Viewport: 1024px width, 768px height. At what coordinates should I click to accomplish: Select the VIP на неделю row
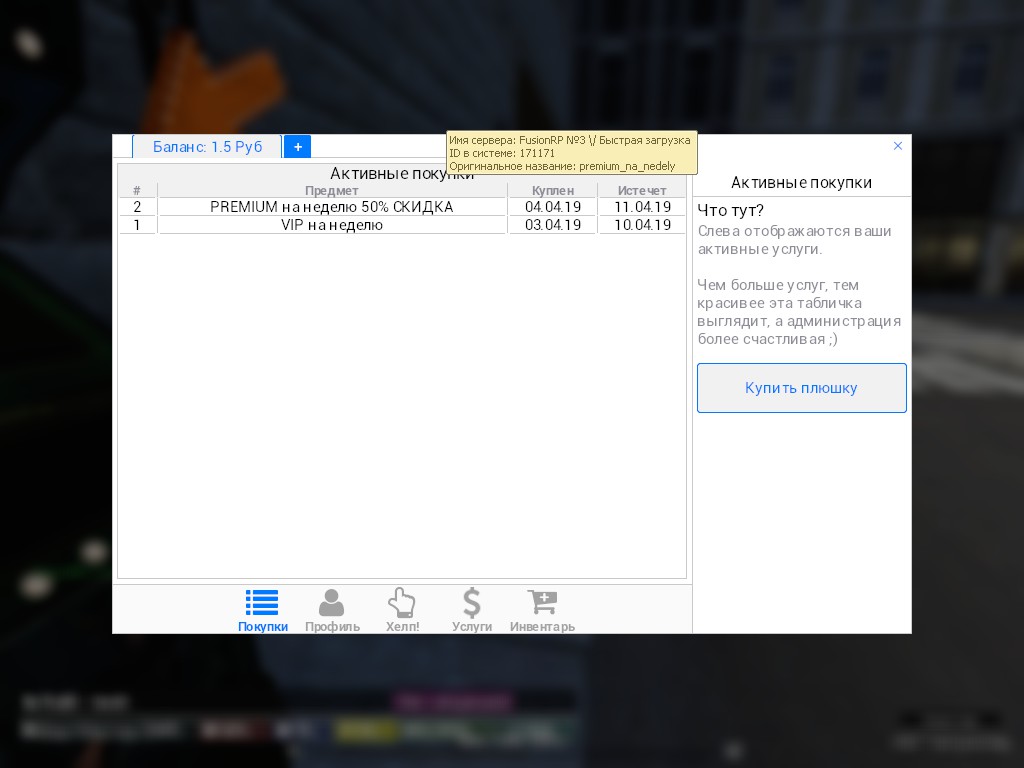click(x=402, y=225)
